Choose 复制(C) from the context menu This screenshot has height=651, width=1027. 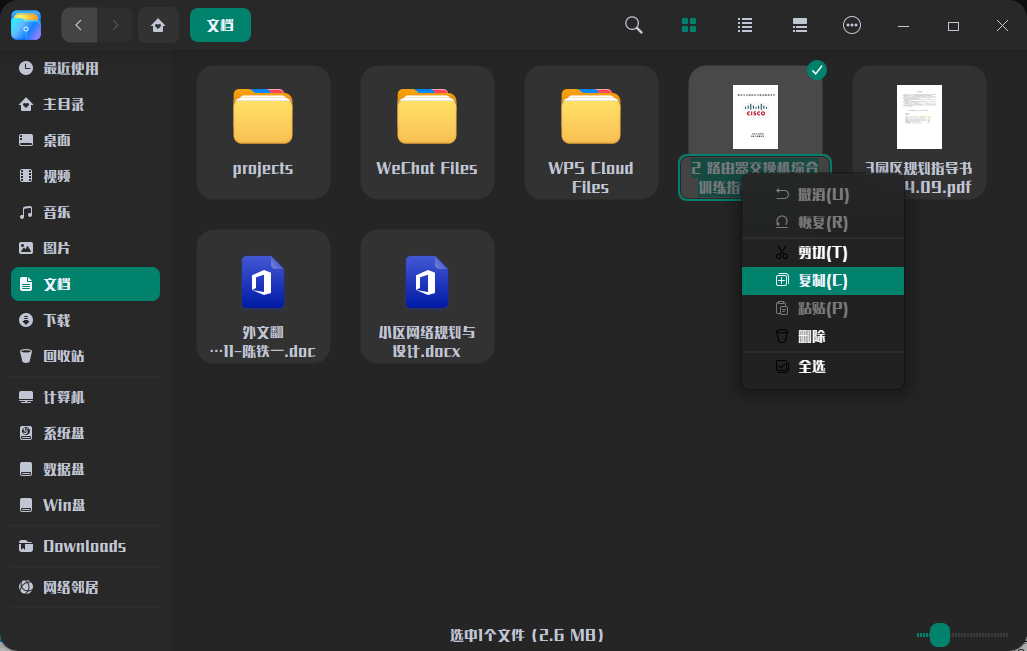coord(820,281)
